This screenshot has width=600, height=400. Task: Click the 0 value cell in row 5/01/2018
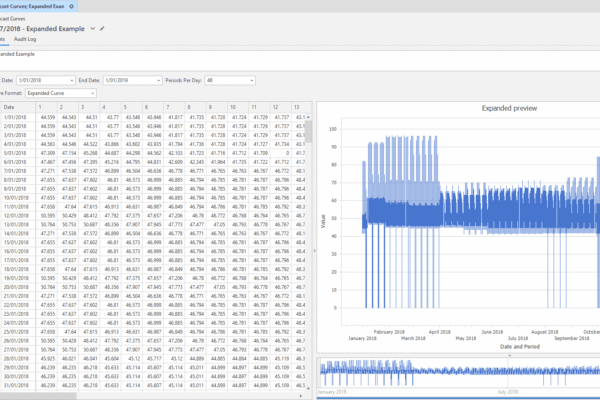coord(280,153)
